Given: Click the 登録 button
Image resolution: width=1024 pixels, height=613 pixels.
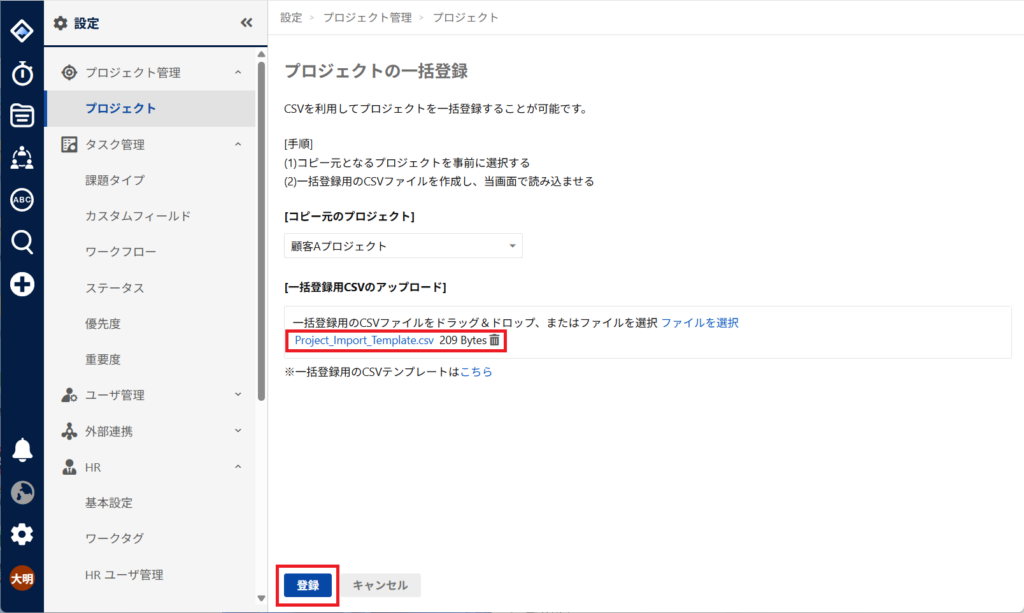Looking at the screenshot, I should [x=307, y=585].
